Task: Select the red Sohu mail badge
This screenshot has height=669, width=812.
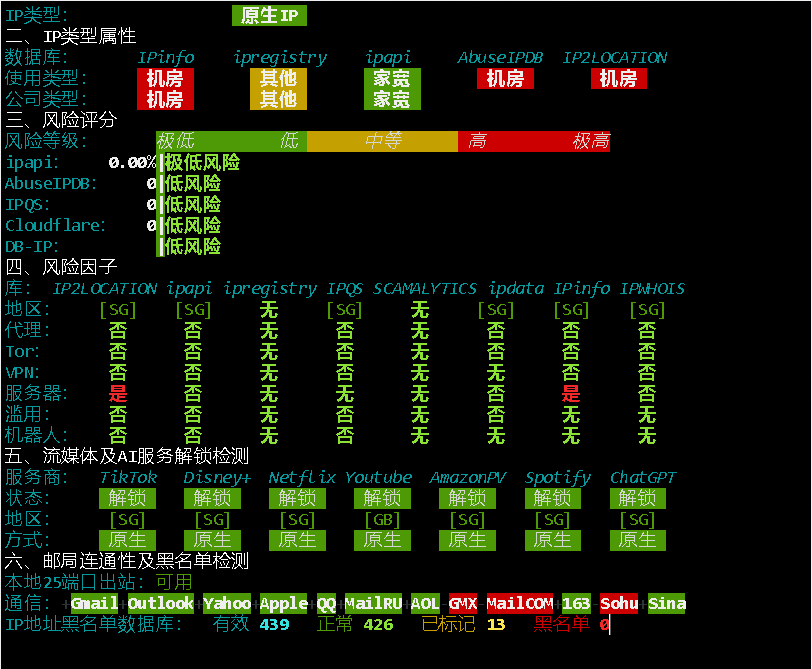Action: (x=618, y=603)
